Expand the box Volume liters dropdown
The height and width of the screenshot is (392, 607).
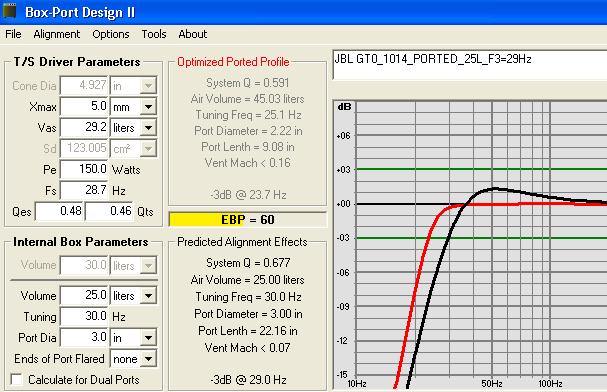(148, 296)
